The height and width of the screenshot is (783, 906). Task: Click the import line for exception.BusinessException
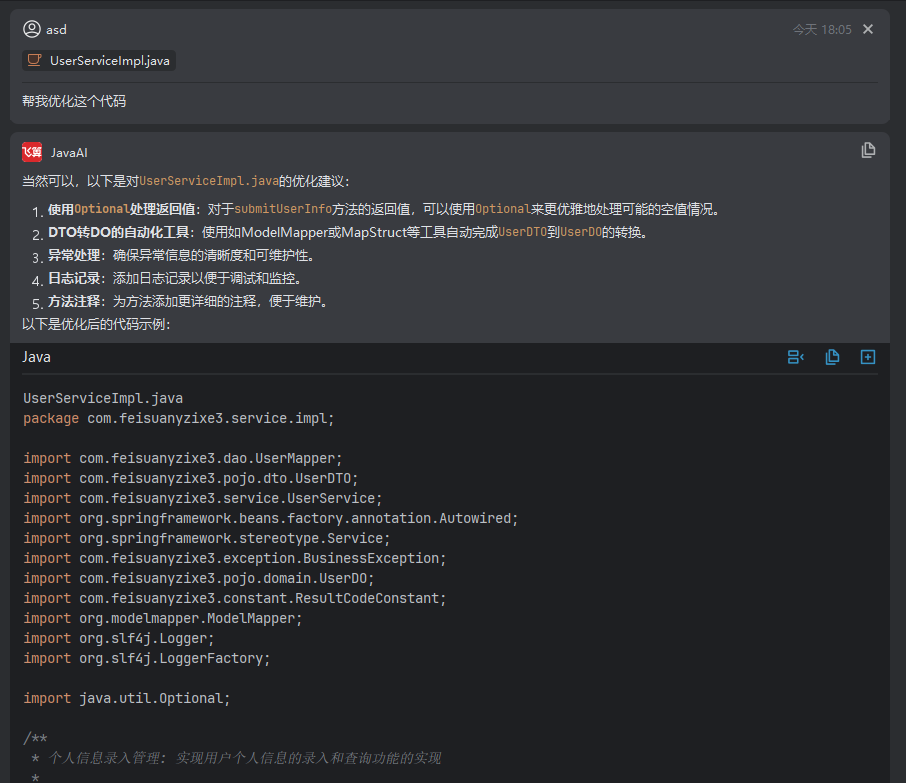(235, 558)
